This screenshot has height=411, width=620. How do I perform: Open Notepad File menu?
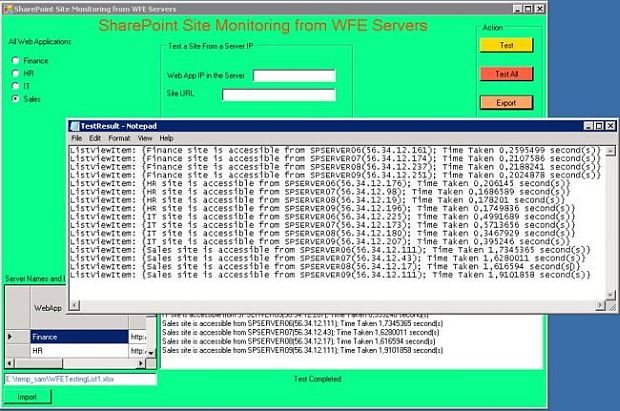pos(77,138)
